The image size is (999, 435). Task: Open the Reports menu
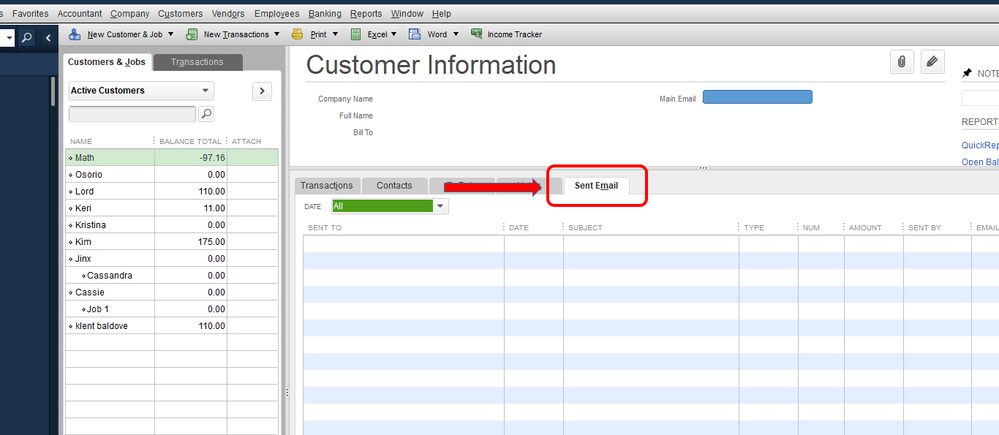(x=366, y=13)
